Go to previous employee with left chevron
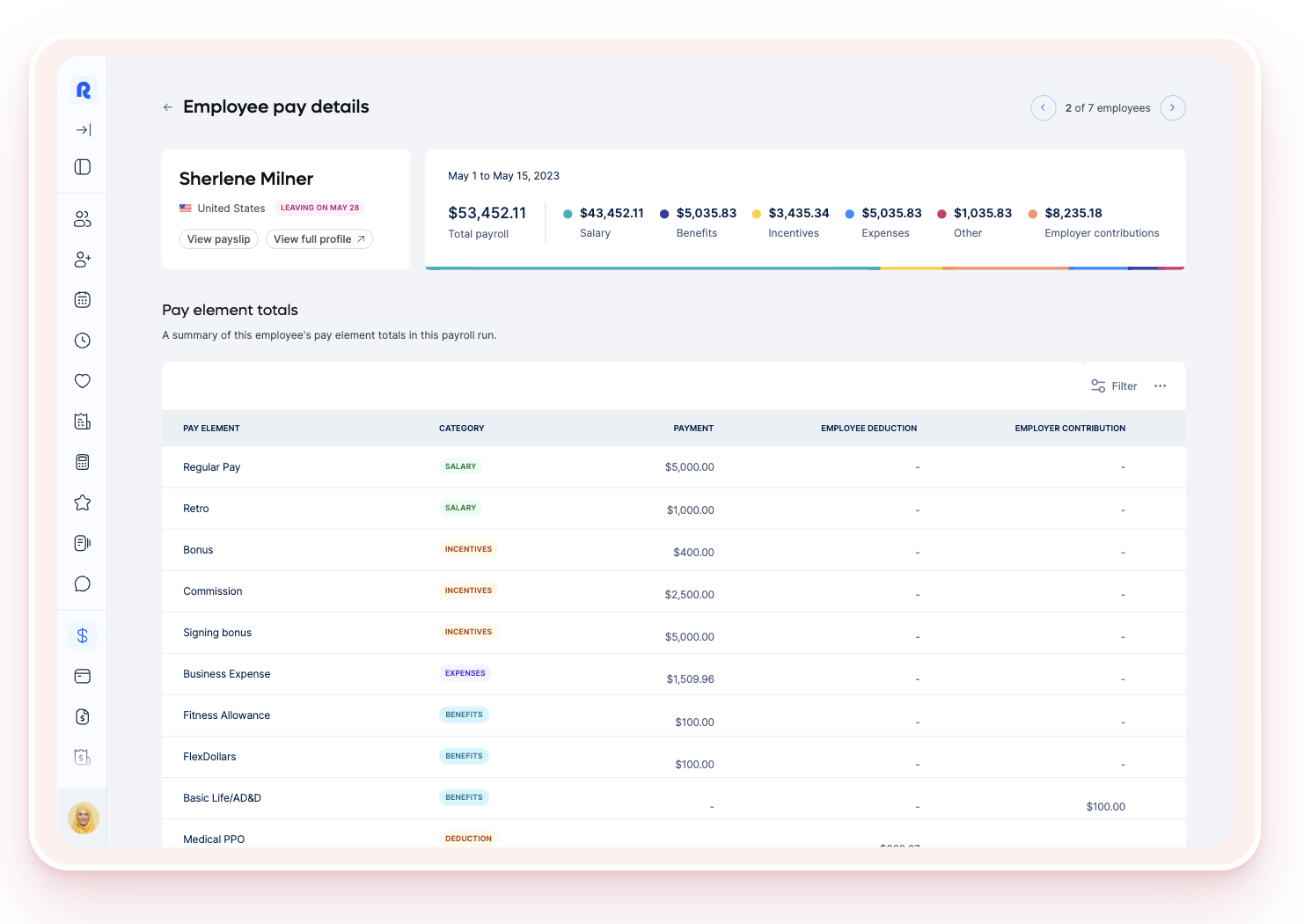Screen dimensions: 1304x924 point(1043,107)
